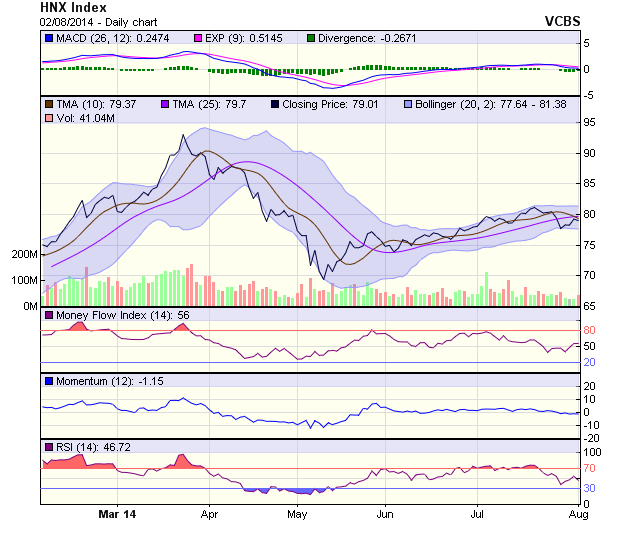Click the Apr date axis label
The width and height of the screenshot is (620, 535).
point(209,515)
